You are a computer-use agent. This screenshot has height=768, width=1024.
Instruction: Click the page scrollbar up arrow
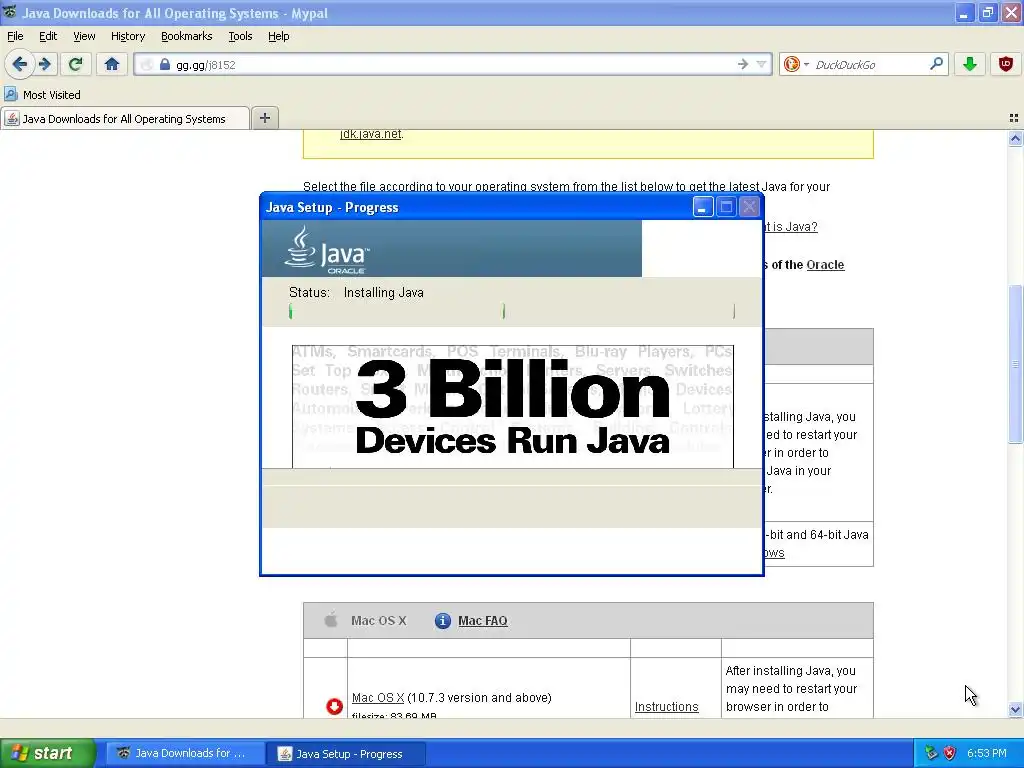point(1015,138)
